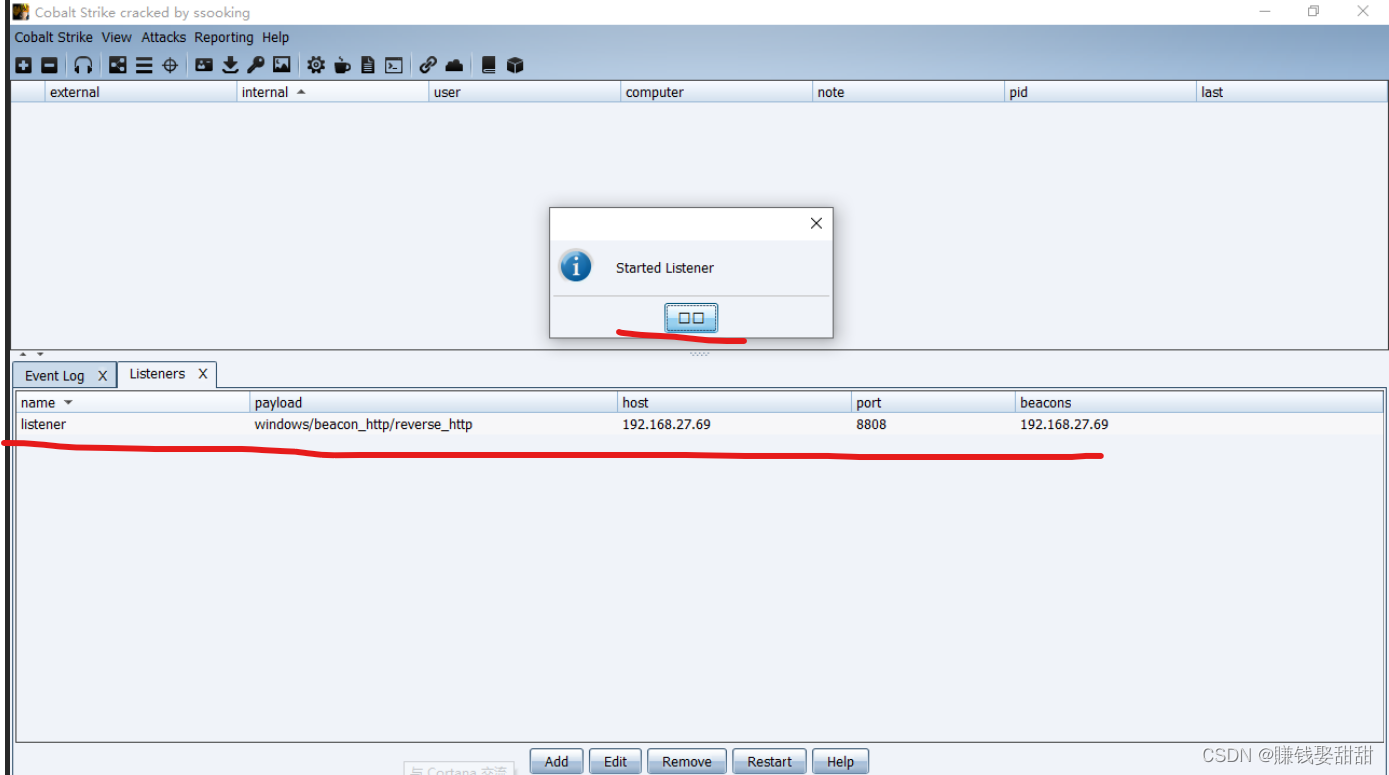
Task: Sort sessions by pid column header
Action: [1101, 92]
